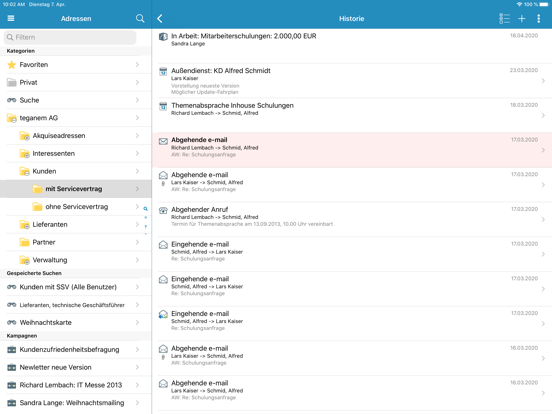The image size is (552, 414).
Task: Open mit Servicevertrag chevron
Action: click(137, 189)
